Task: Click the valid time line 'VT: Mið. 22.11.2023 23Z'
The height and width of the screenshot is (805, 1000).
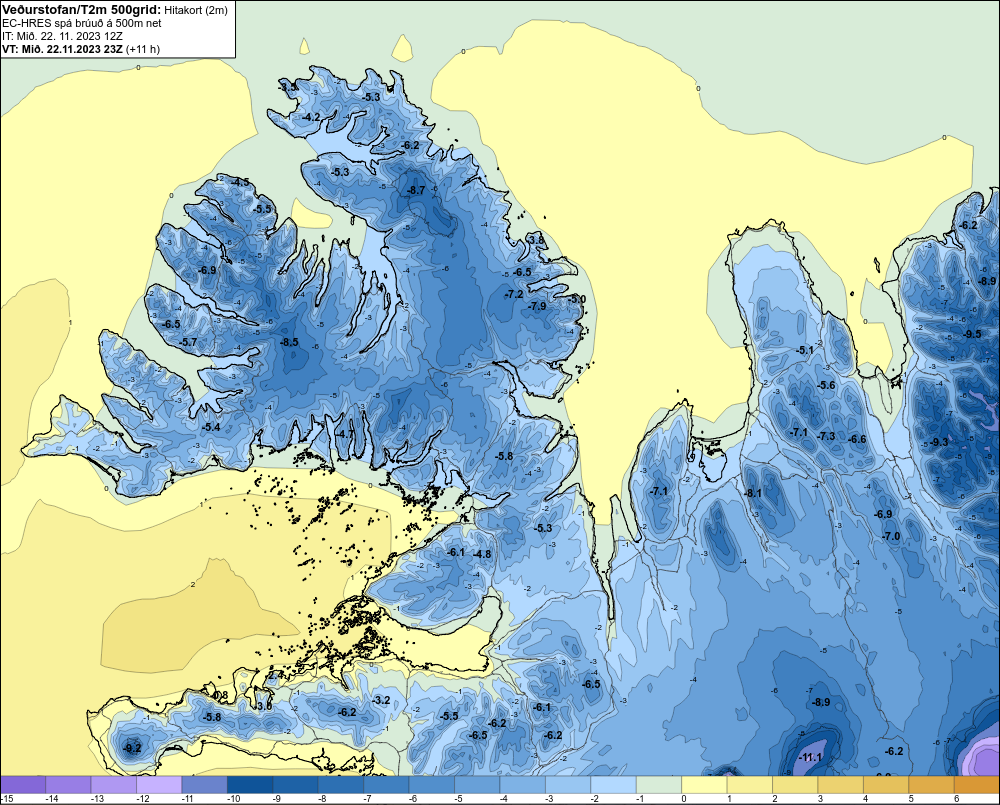Action: pos(63,49)
